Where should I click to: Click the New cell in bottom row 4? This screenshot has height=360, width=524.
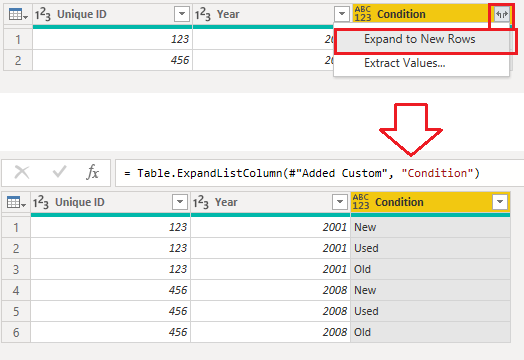pyautogui.click(x=430, y=290)
